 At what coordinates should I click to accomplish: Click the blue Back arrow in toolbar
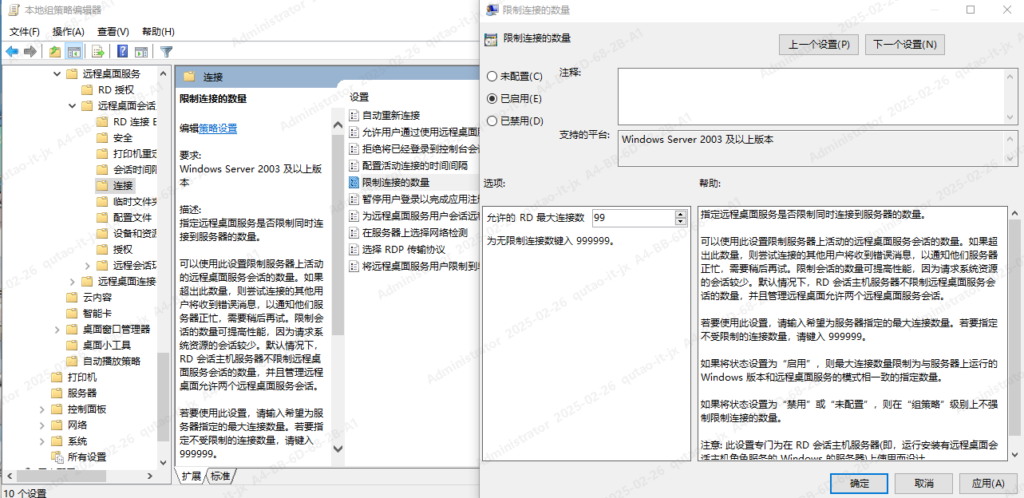(12, 52)
